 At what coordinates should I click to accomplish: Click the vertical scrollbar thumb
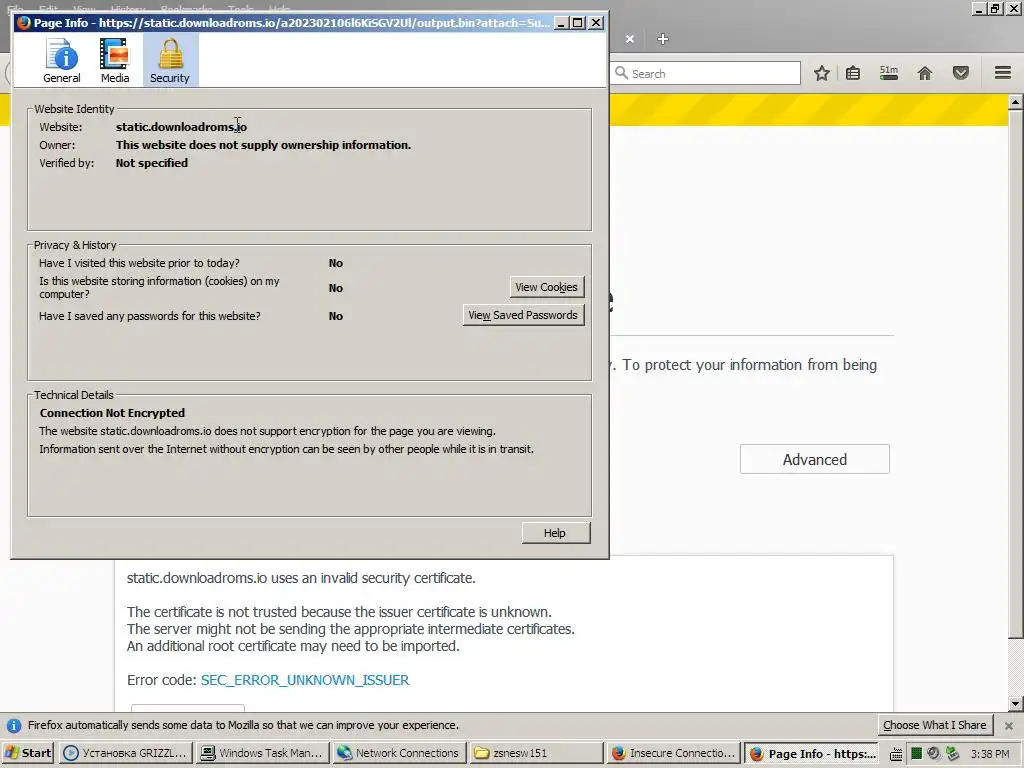(1015, 374)
